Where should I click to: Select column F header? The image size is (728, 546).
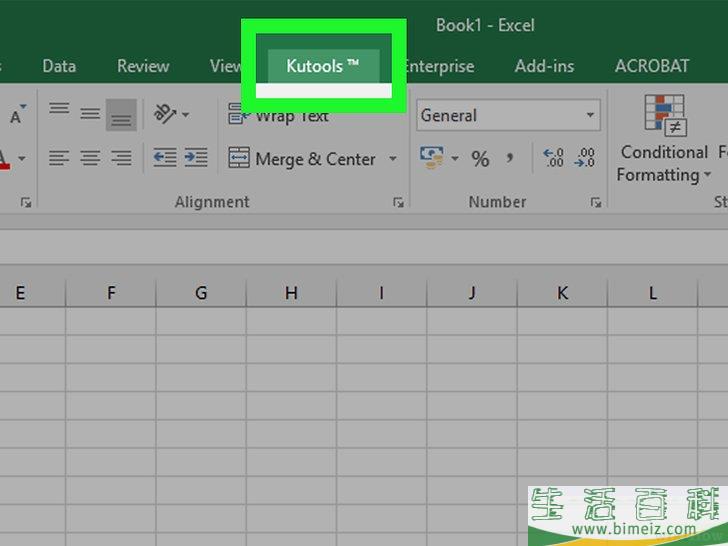(x=111, y=293)
